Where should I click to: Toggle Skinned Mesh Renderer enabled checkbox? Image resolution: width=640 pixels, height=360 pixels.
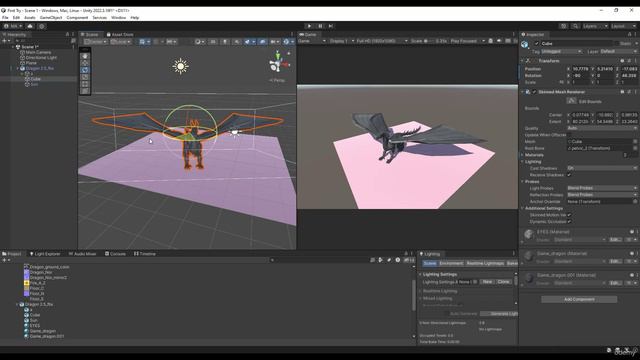tap(534, 92)
